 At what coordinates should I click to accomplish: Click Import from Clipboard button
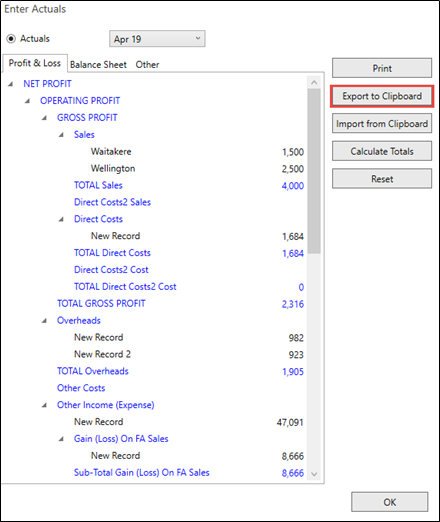(x=382, y=124)
